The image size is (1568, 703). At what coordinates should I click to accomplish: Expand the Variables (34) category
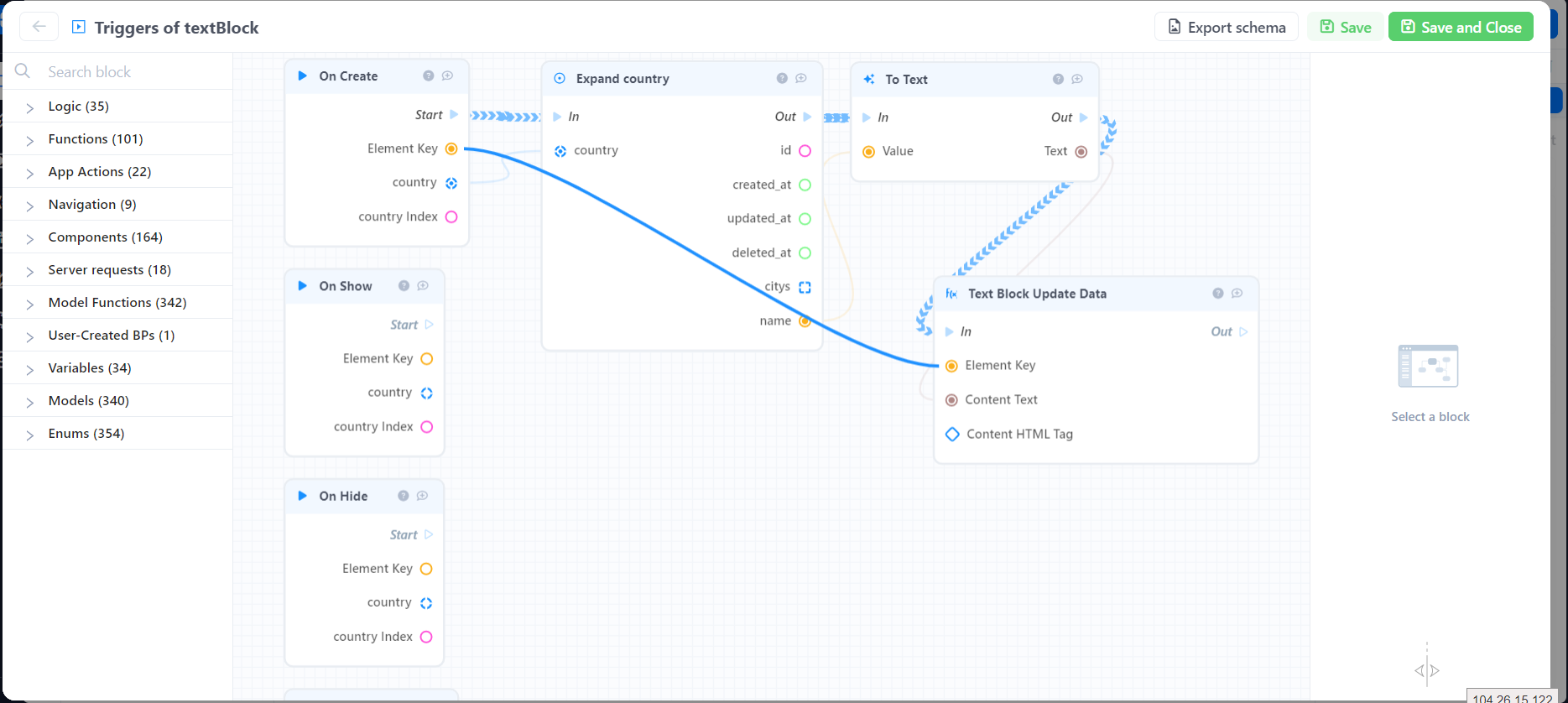coord(117,368)
